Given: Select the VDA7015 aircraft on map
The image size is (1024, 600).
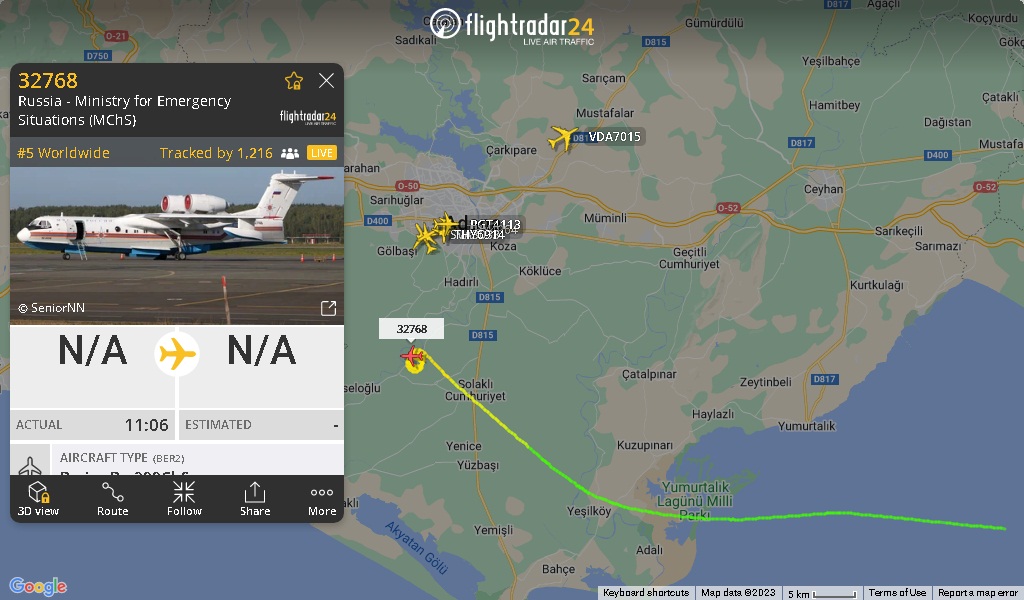Looking at the screenshot, I should (561, 138).
